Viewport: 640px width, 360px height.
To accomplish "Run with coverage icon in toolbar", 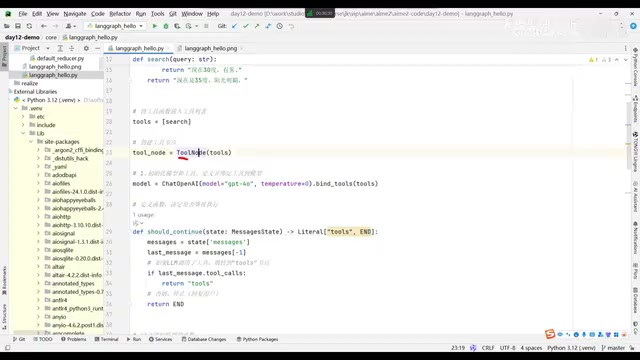I will click(x=177, y=26).
